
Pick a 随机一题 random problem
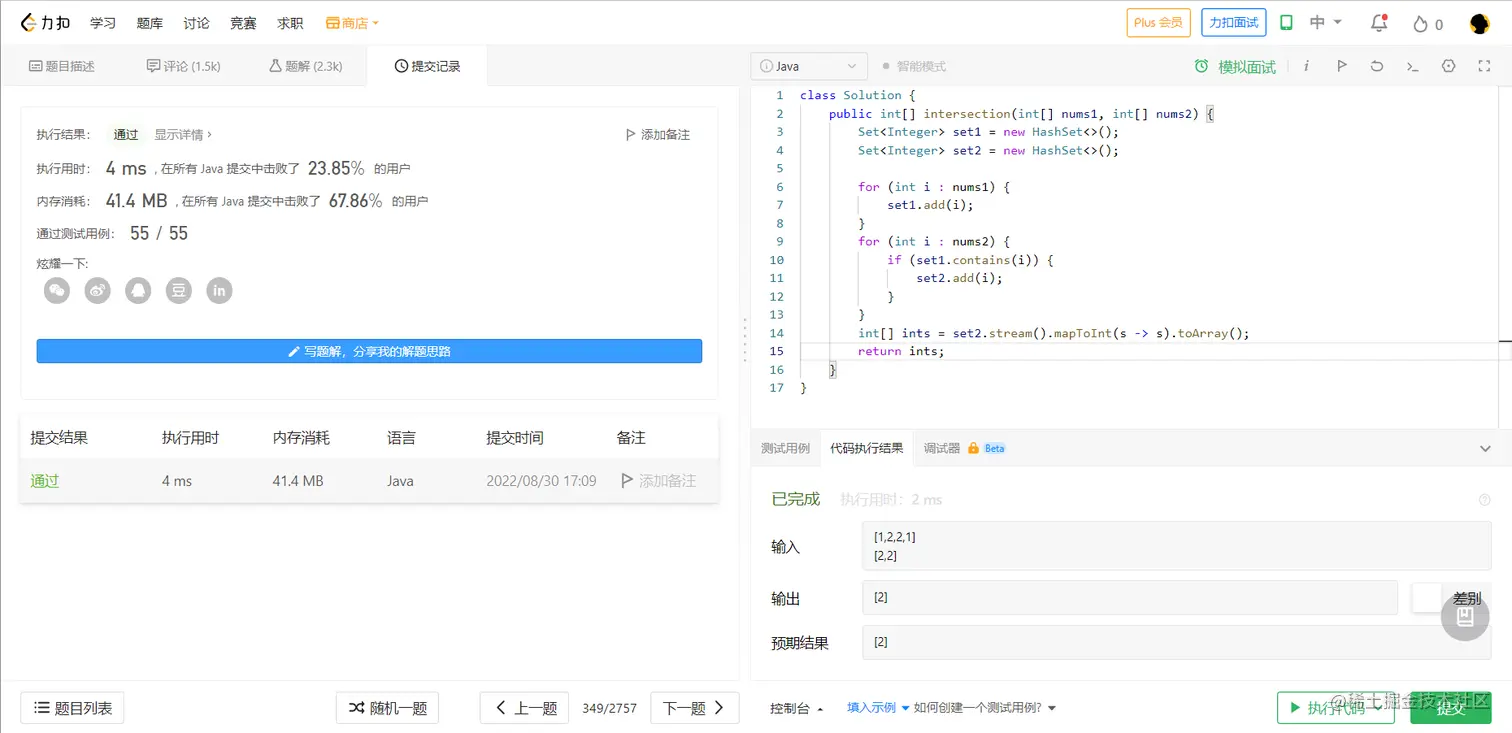[x=387, y=708]
